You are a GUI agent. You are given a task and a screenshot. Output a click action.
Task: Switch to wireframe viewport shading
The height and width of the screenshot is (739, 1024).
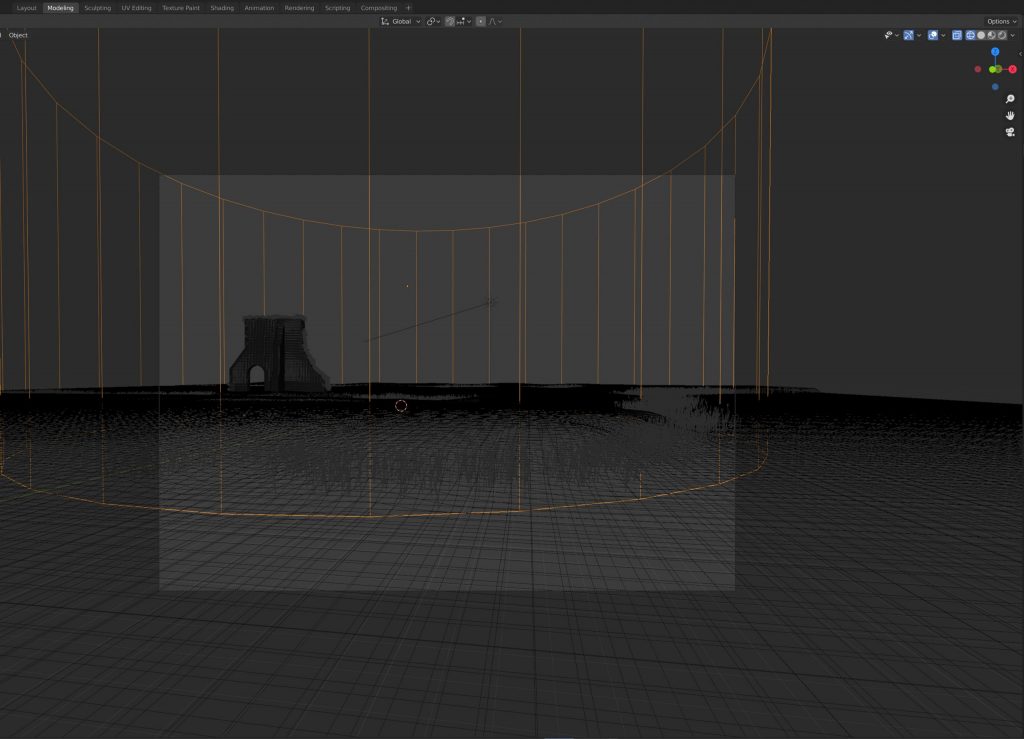[x=970, y=35]
